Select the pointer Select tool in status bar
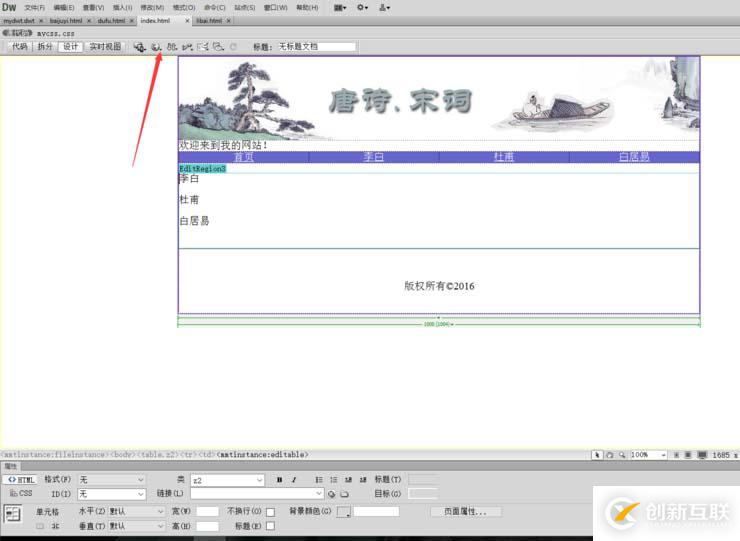The image size is (740, 541). [597, 455]
